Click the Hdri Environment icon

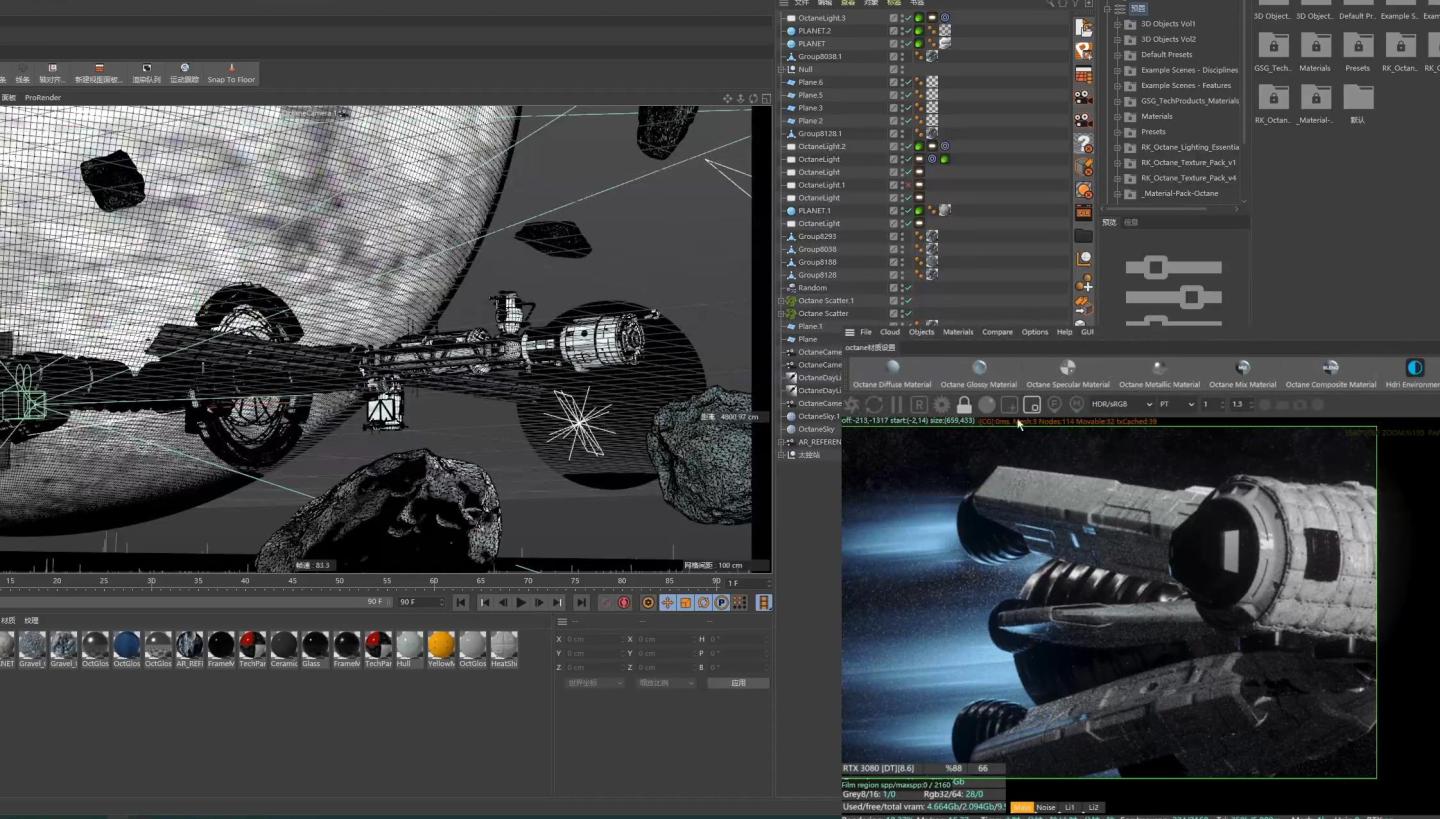pos(1414,368)
